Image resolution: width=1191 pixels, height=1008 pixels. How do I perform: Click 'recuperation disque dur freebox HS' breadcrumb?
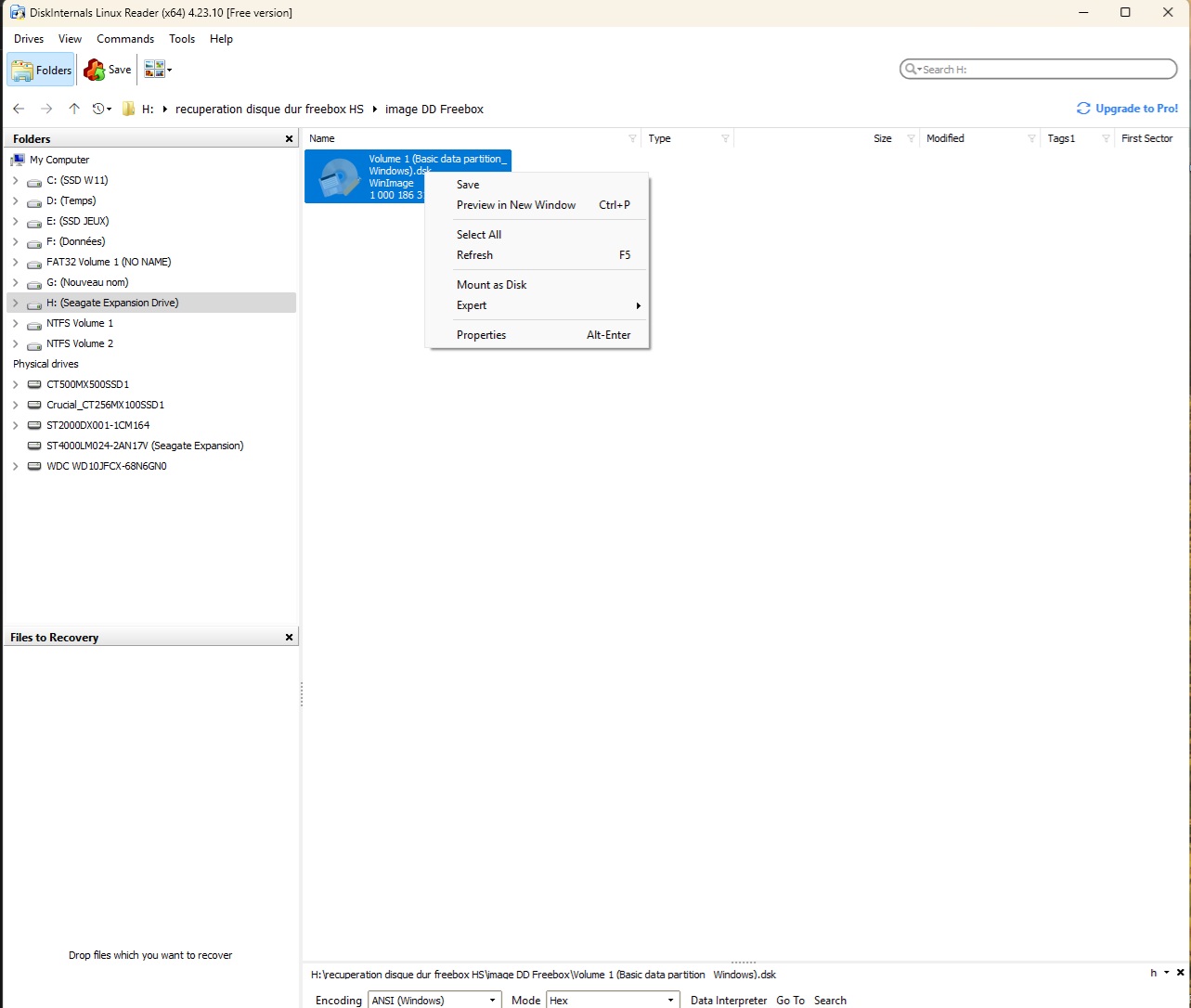click(x=269, y=109)
